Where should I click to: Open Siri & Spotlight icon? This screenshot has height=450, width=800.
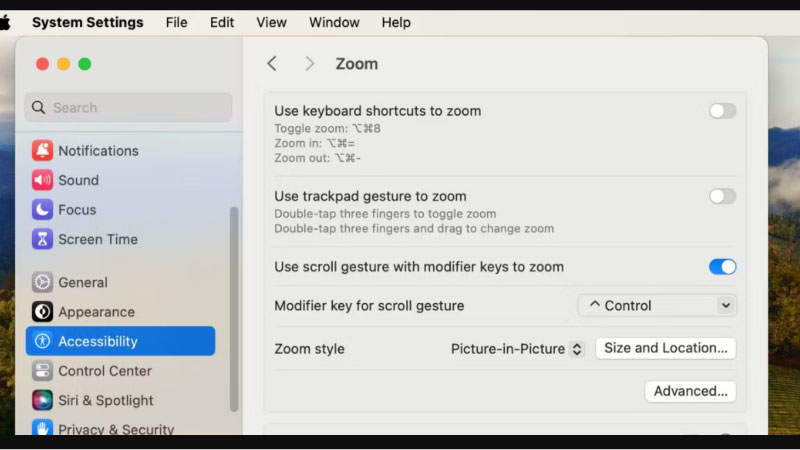coord(42,400)
